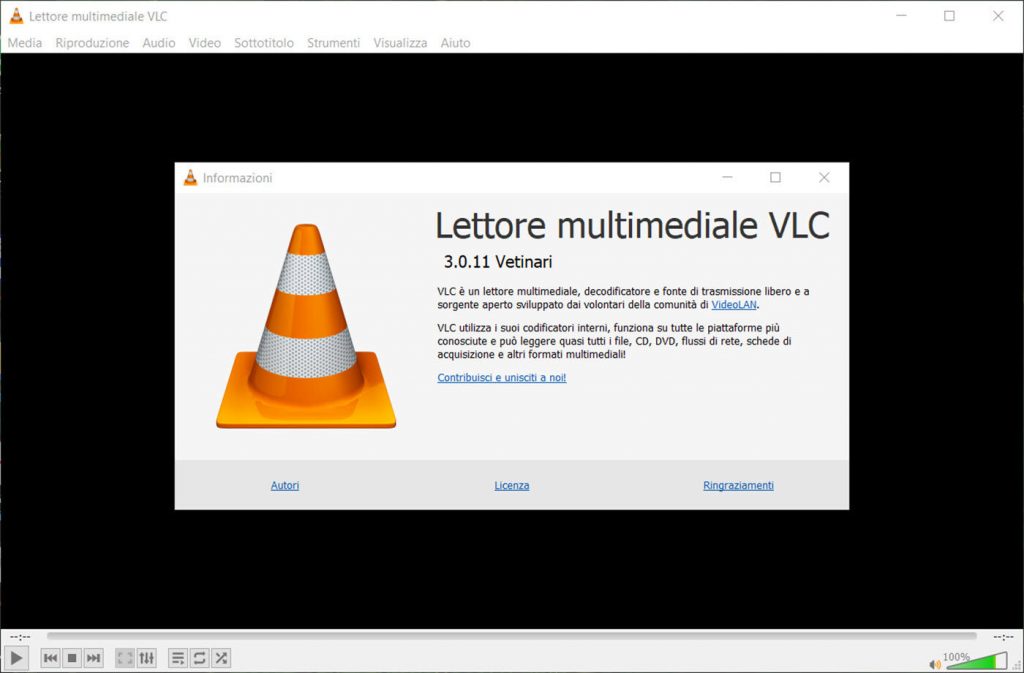Open the Licenza link
The image size is (1024, 673).
[512, 486]
